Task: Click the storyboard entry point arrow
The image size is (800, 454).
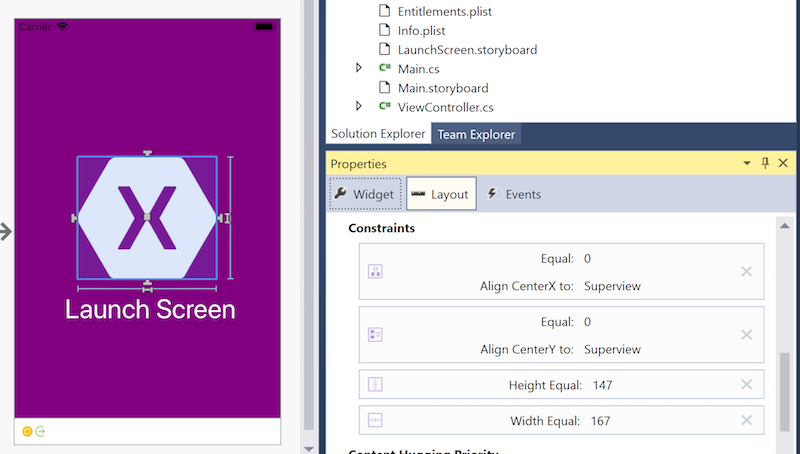Action: coord(6,232)
